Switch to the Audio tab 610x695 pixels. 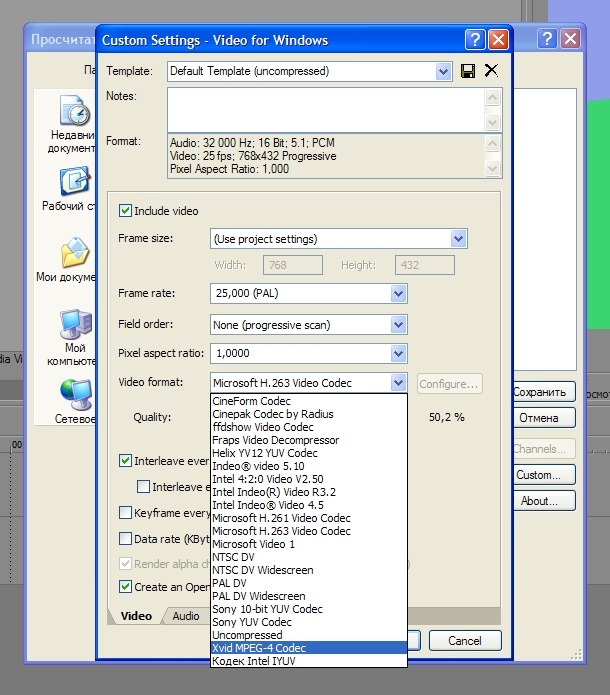186,616
